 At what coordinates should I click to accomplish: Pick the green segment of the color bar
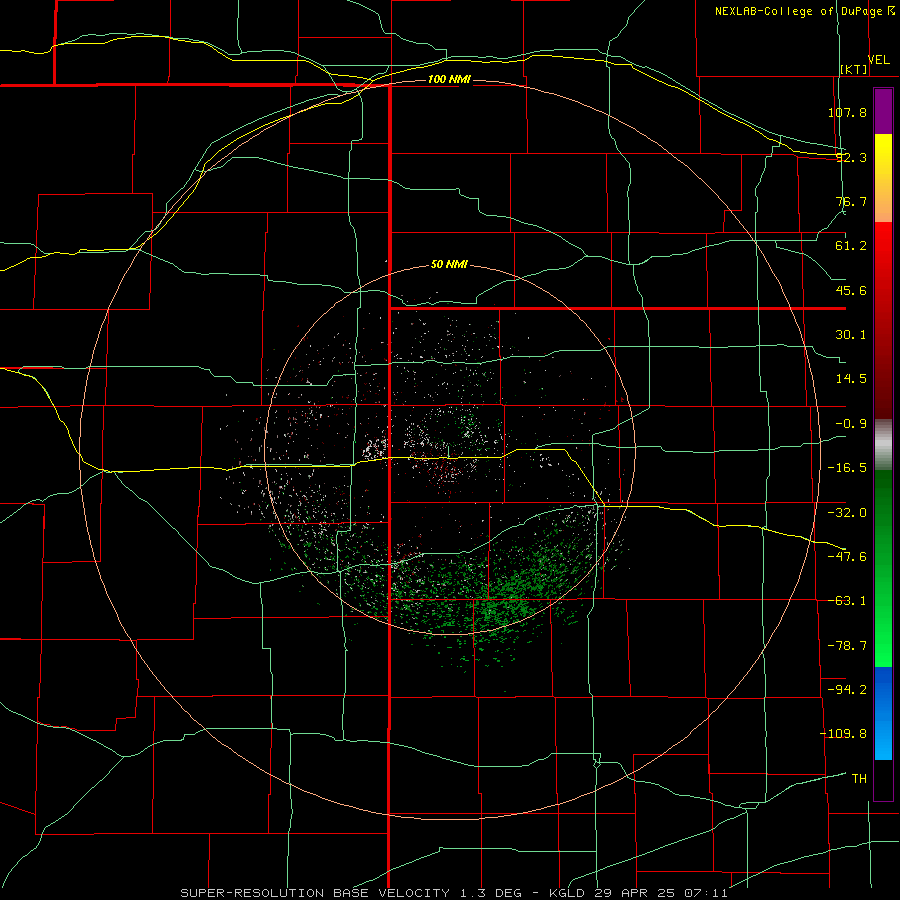[883, 568]
